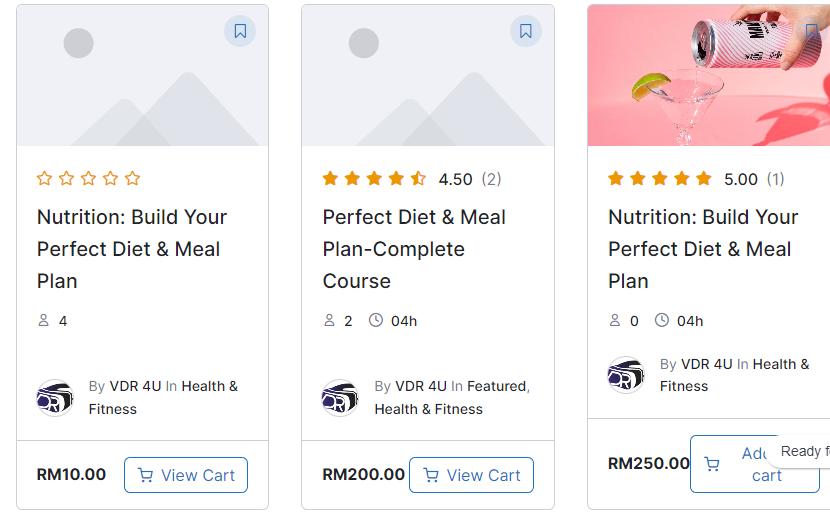Open Health & Fitness category on first card
Screen dimensions: 830x512
tap(209, 386)
